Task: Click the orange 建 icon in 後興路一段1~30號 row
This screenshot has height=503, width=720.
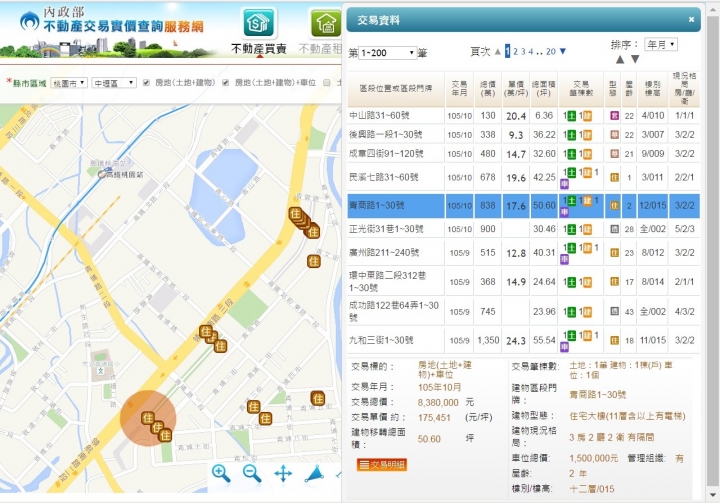Action: tap(587, 135)
